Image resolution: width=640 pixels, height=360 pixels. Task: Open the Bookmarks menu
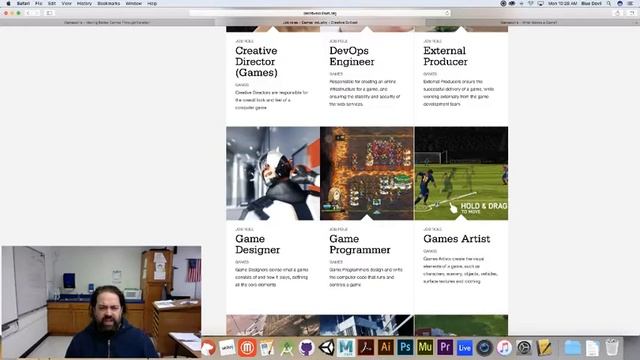tap(109, 3)
